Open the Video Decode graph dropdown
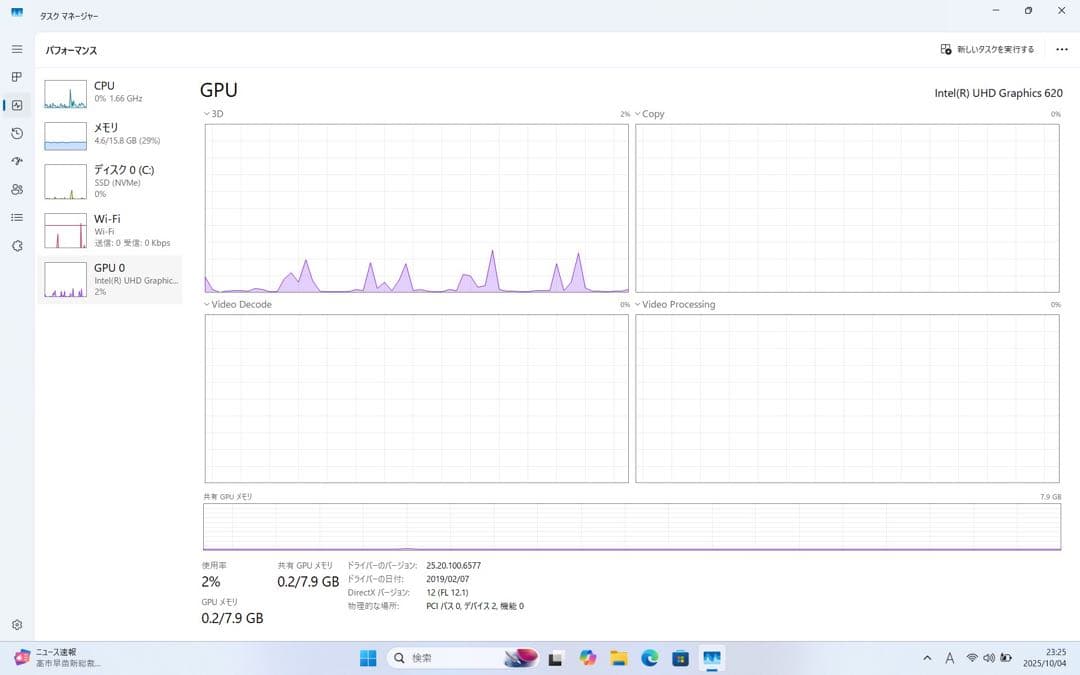Viewport: 1080px width, 675px height. point(205,304)
